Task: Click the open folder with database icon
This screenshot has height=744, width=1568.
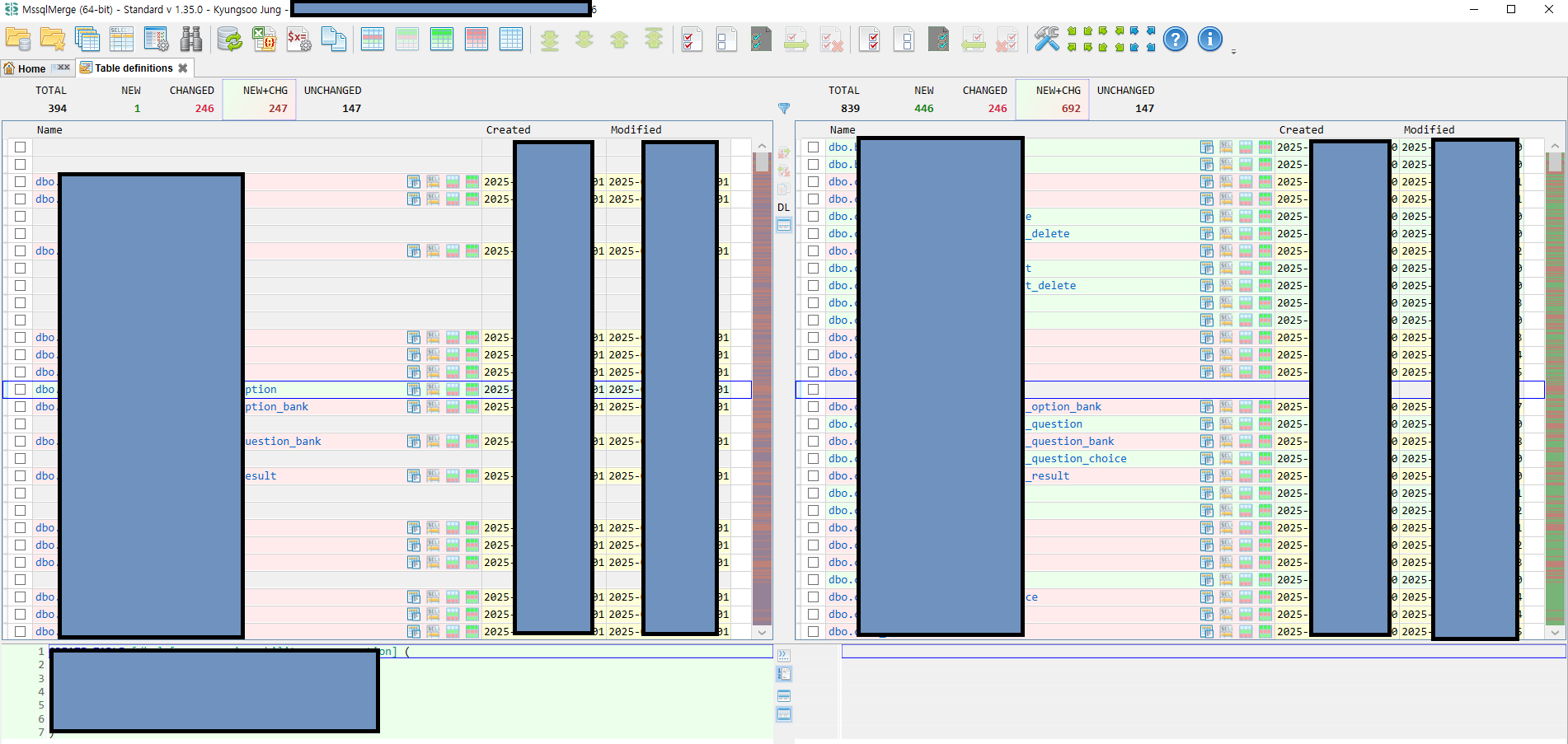Action: point(18,39)
